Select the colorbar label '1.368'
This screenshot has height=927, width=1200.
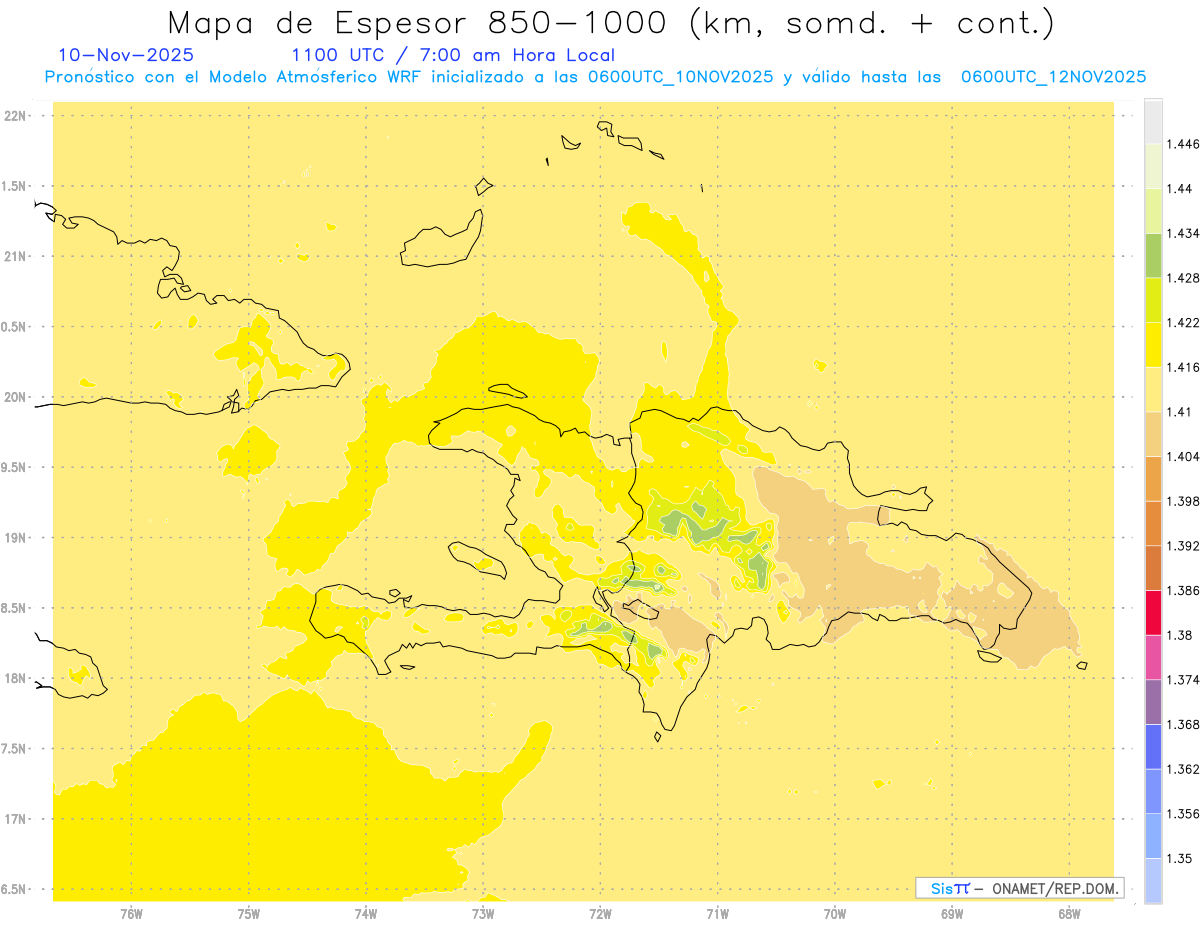coord(1184,724)
